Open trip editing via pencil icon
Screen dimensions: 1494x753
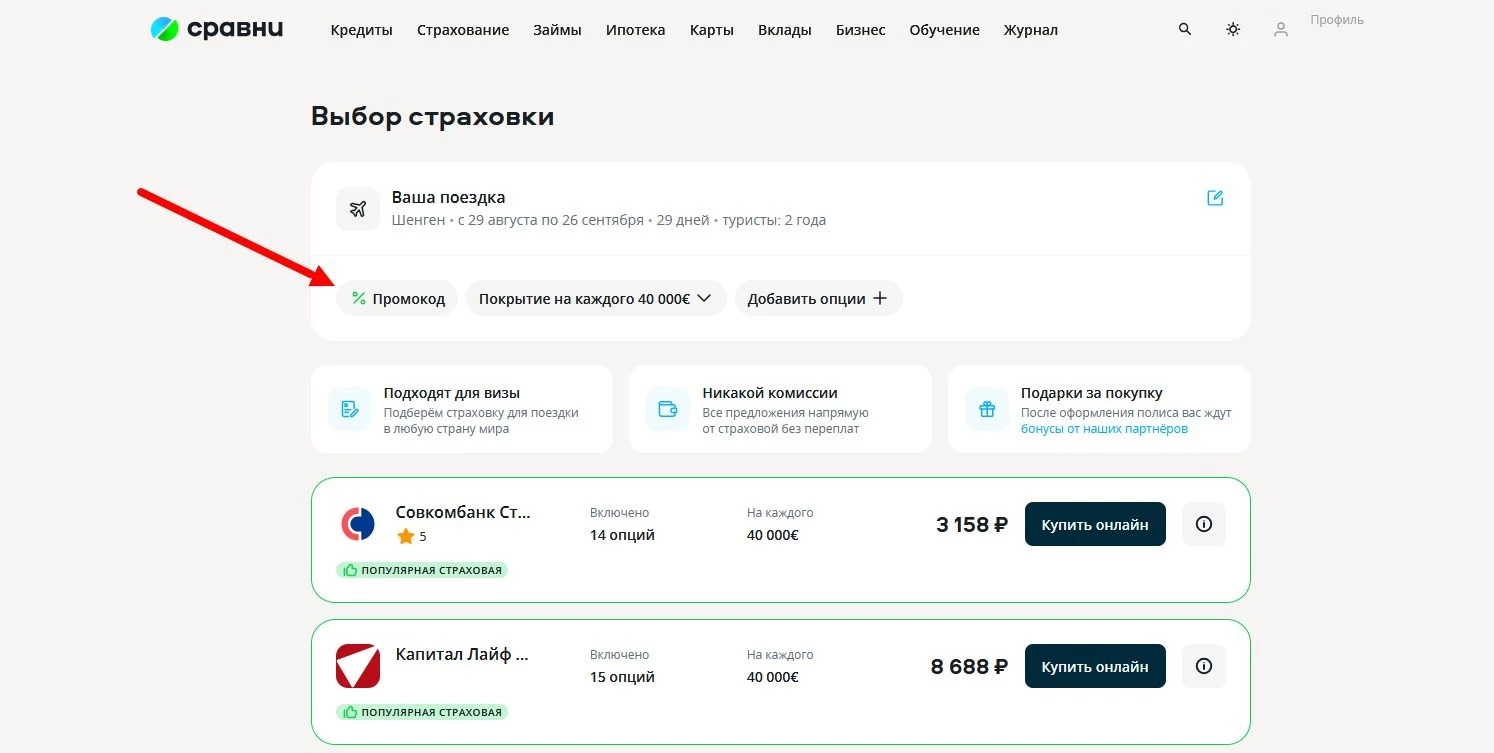click(x=1214, y=198)
